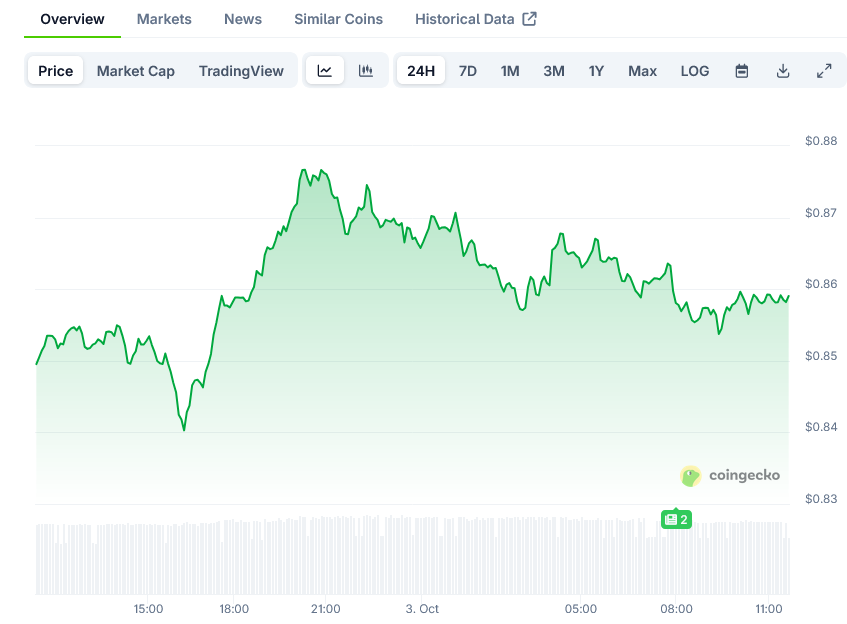Go to Similar Coins tab

(338, 19)
